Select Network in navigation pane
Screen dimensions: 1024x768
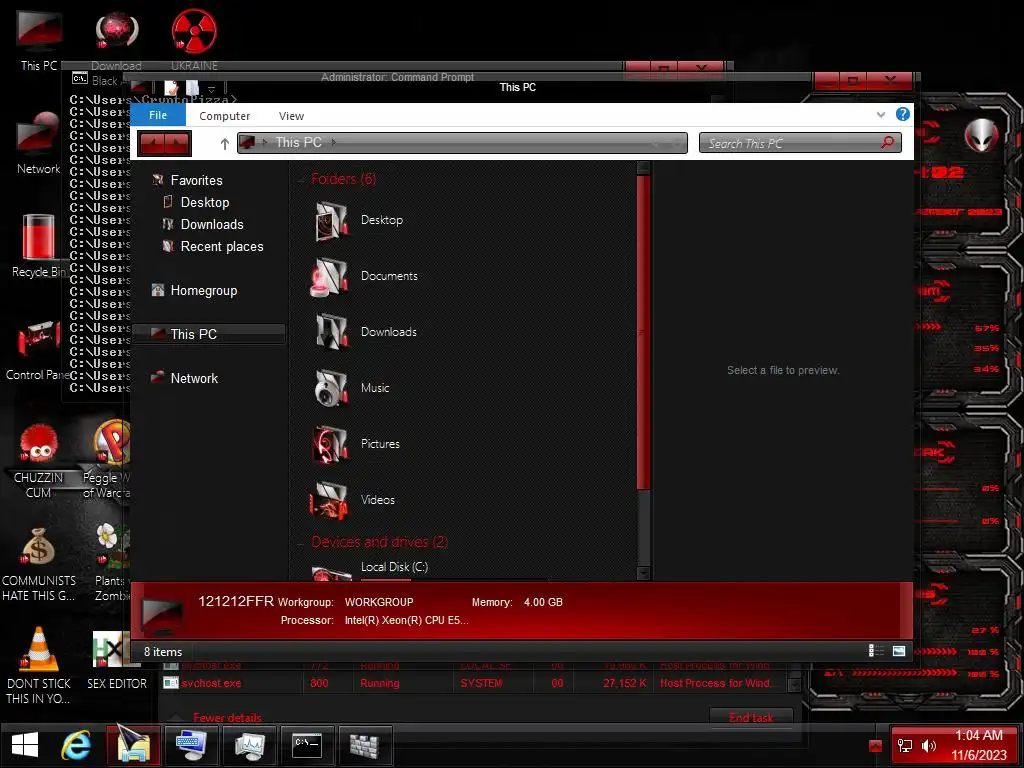click(x=194, y=378)
